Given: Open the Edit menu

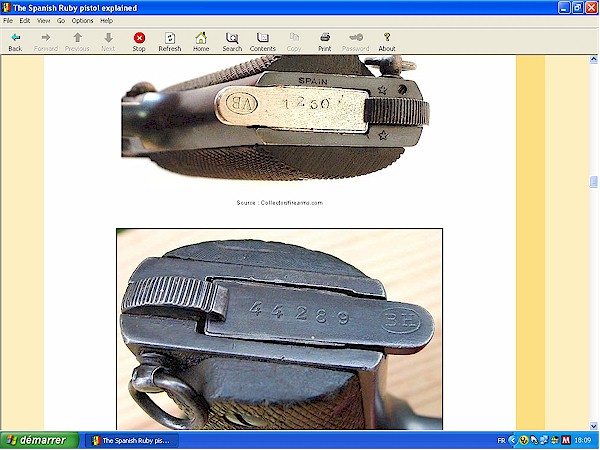Looking at the screenshot, I should point(24,20).
